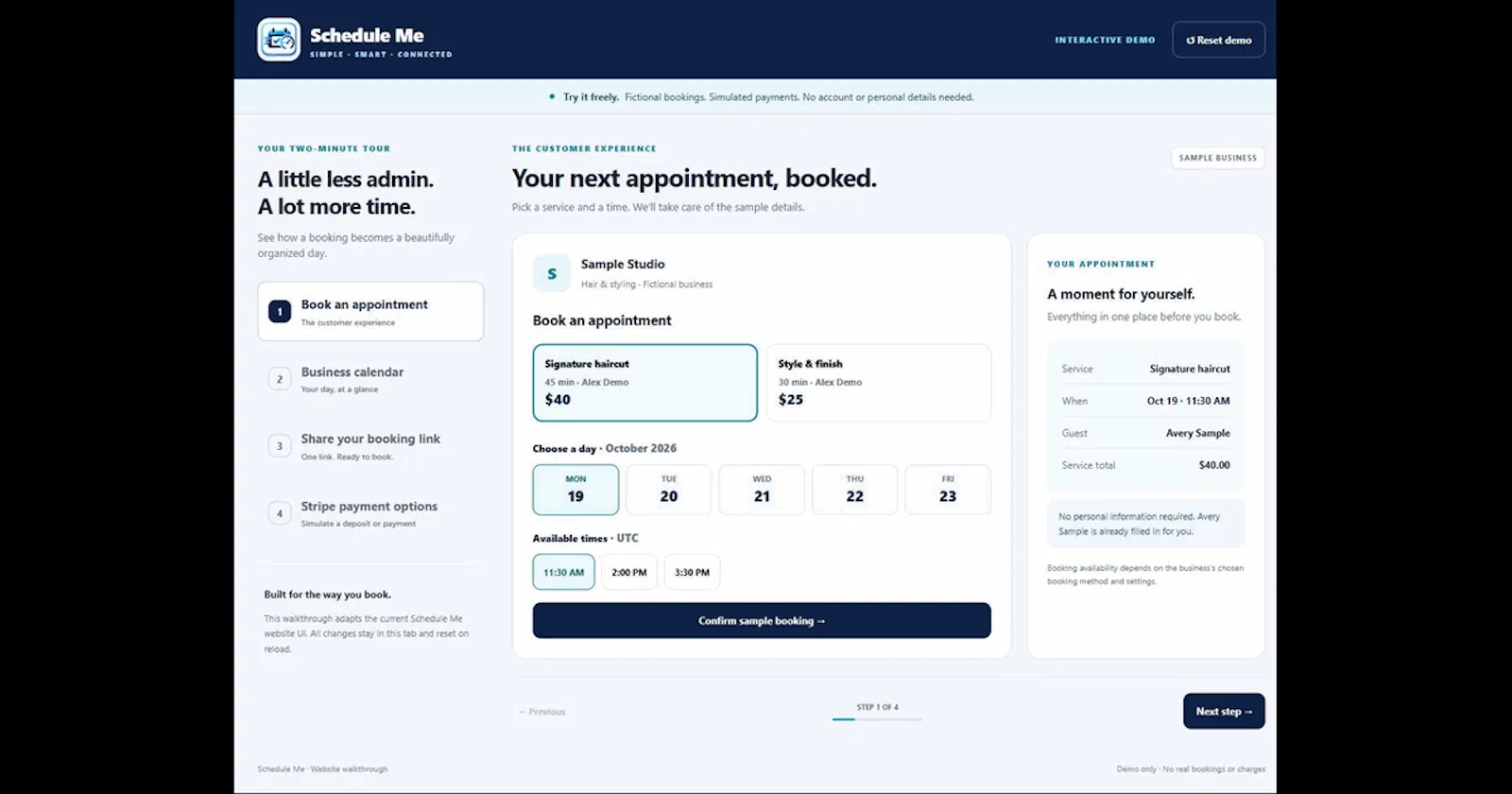Click the 'Oct 19 · 11:30 AM' summary value

[1188, 401]
